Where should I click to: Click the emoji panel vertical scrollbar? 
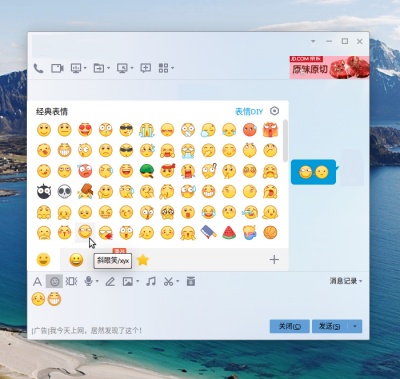(x=285, y=141)
